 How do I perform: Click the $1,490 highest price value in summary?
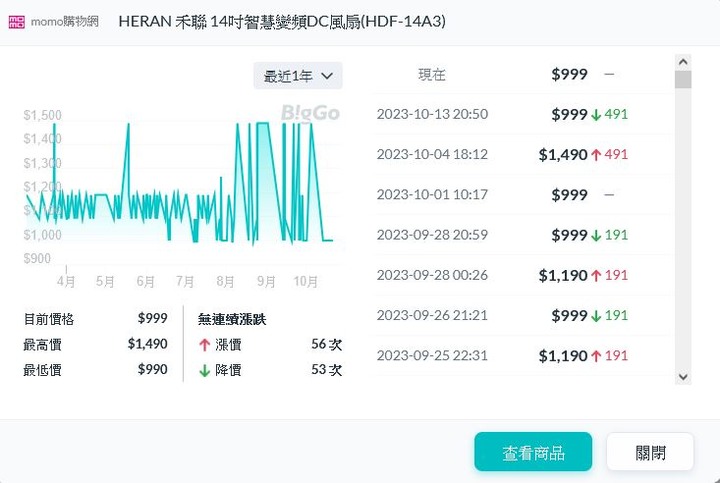coord(147,344)
